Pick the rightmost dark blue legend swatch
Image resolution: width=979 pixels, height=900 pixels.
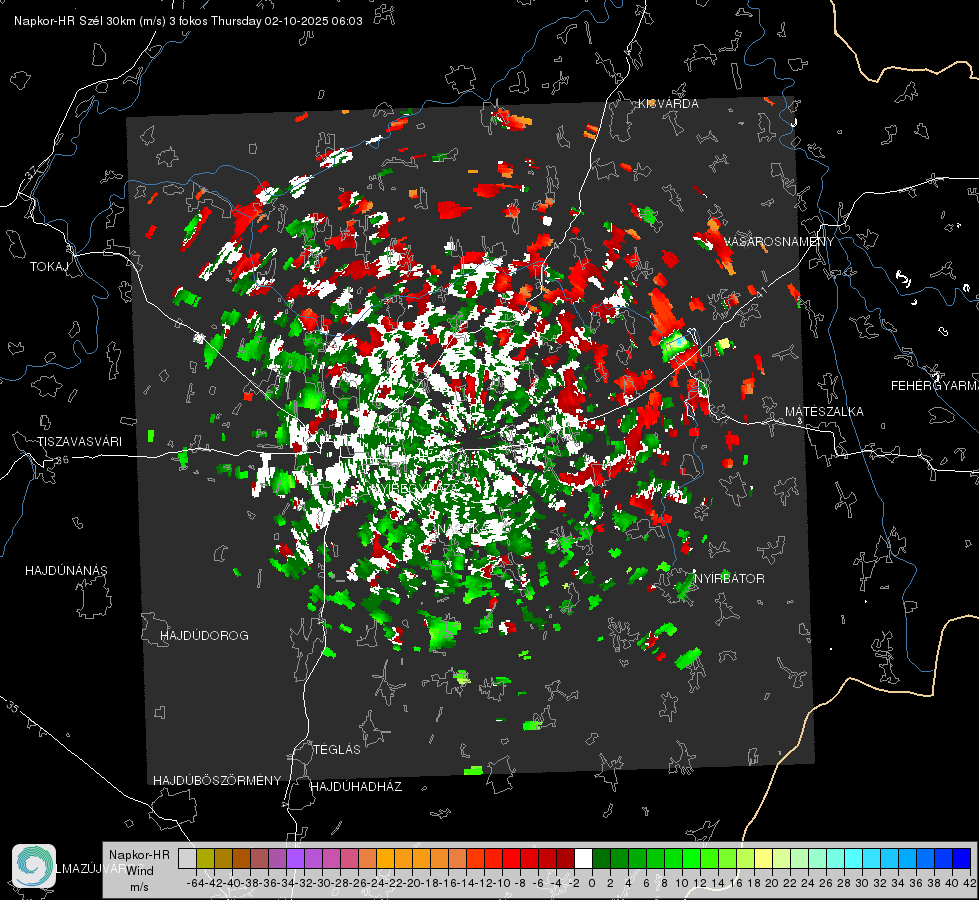click(x=961, y=858)
